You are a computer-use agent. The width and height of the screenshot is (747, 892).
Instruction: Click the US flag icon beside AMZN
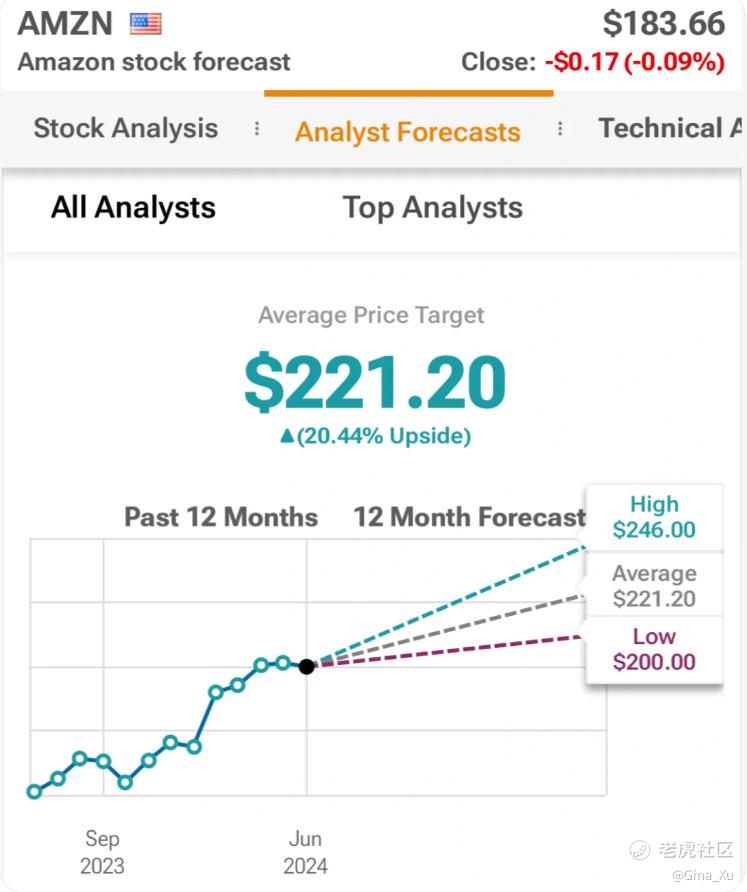[x=146, y=24]
